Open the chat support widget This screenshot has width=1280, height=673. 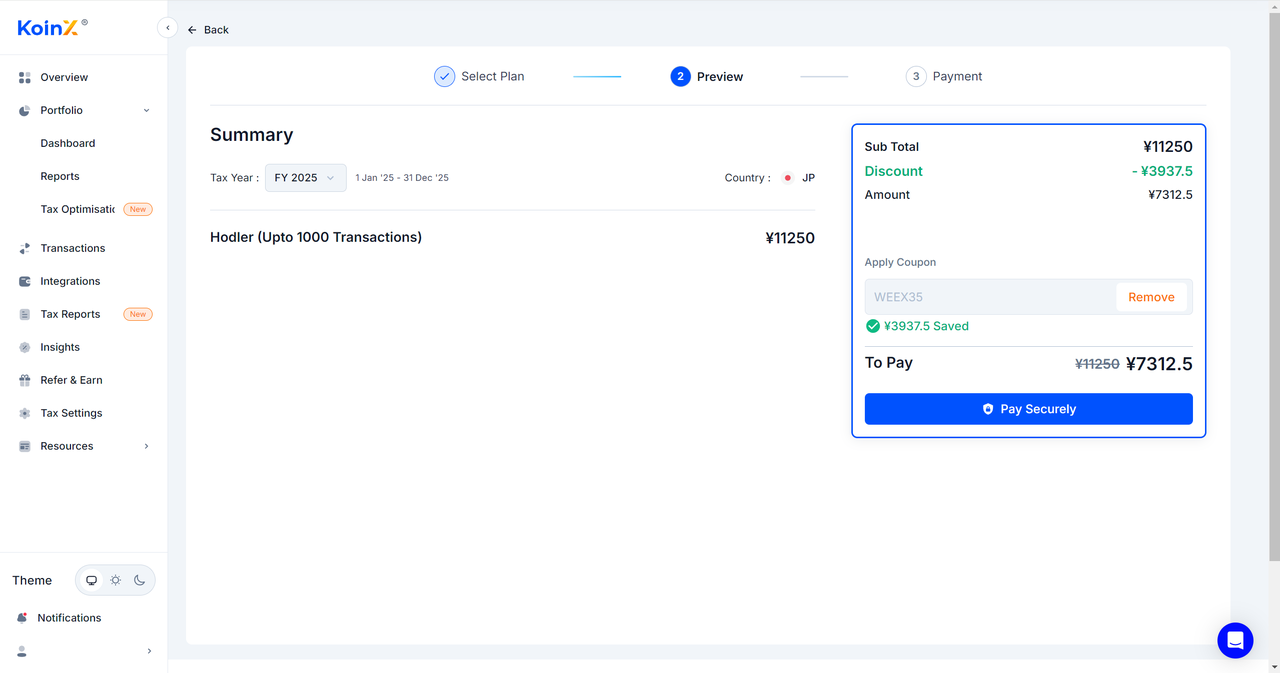(x=1235, y=640)
